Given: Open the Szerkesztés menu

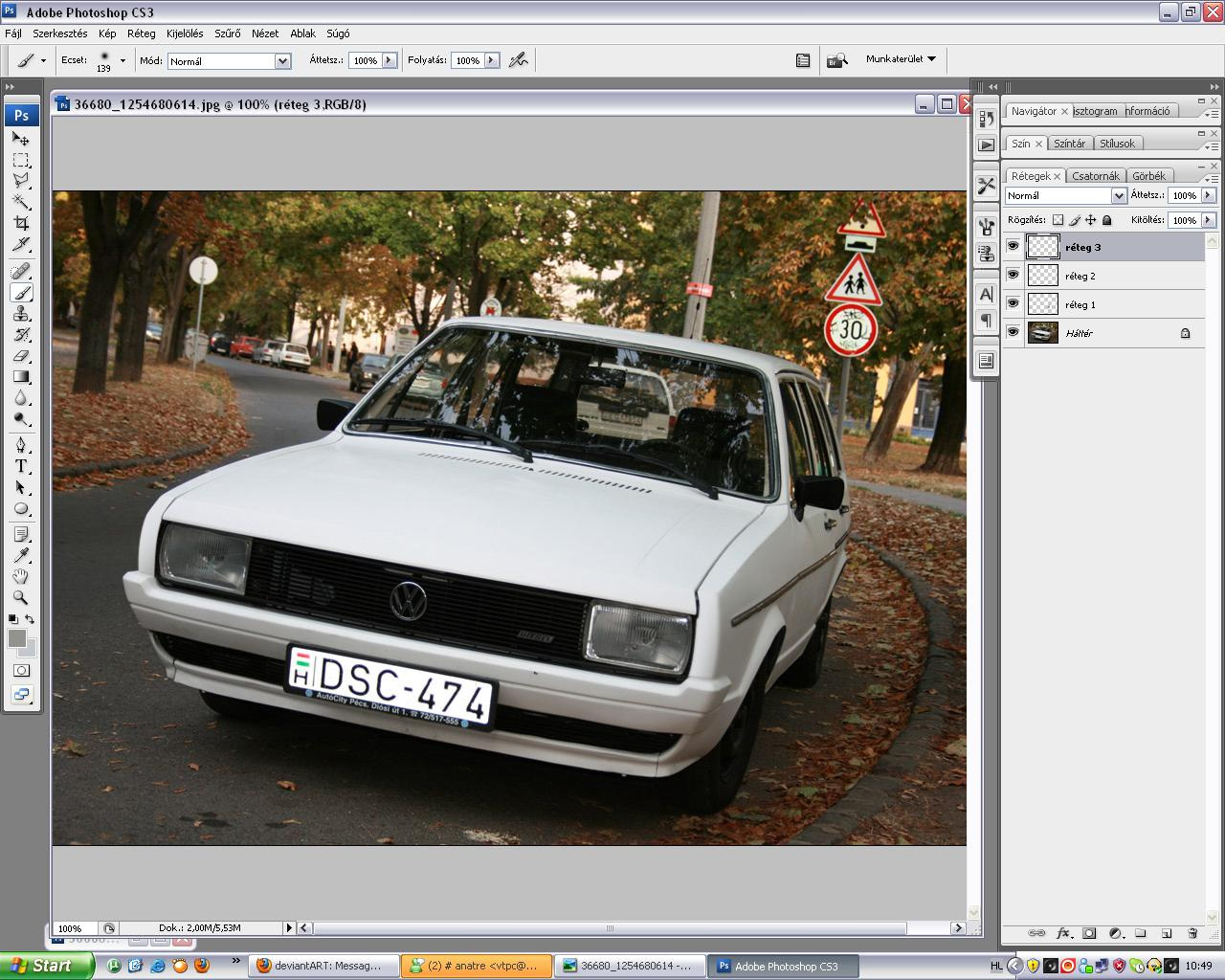Looking at the screenshot, I should point(60,33).
